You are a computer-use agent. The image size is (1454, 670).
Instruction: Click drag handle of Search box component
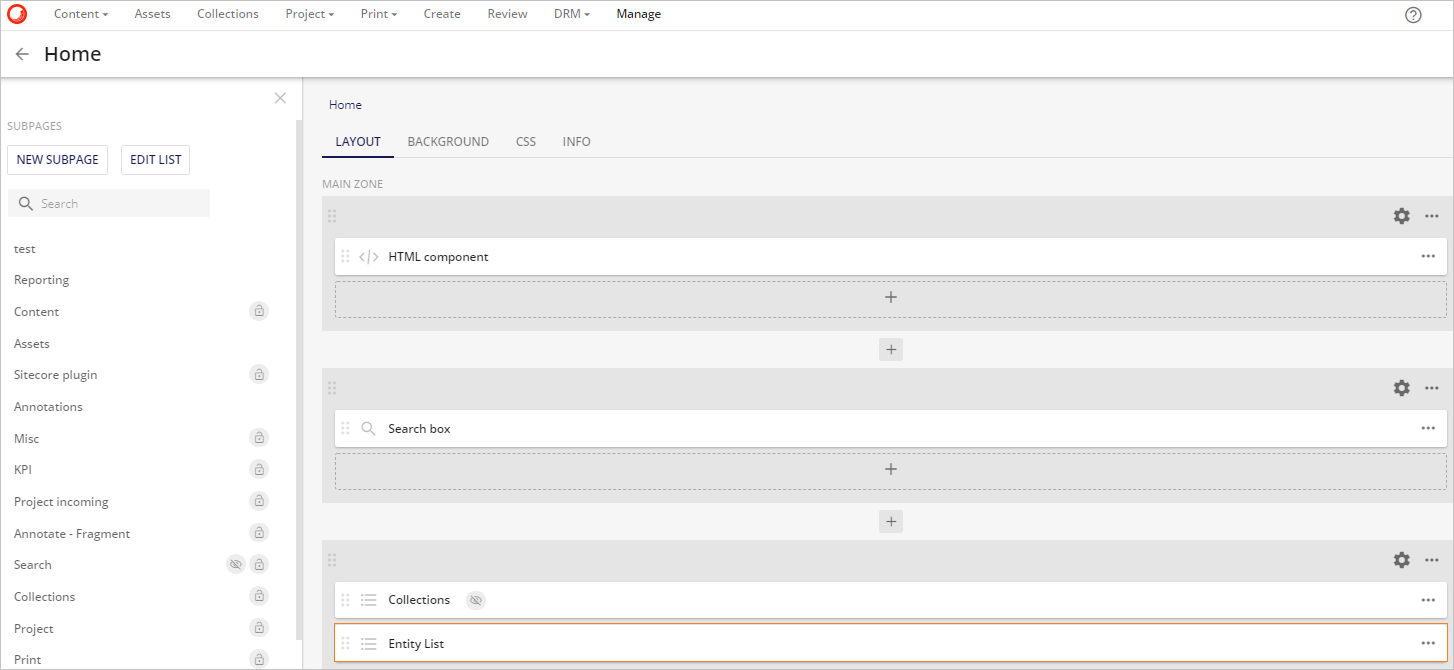[345, 429]
